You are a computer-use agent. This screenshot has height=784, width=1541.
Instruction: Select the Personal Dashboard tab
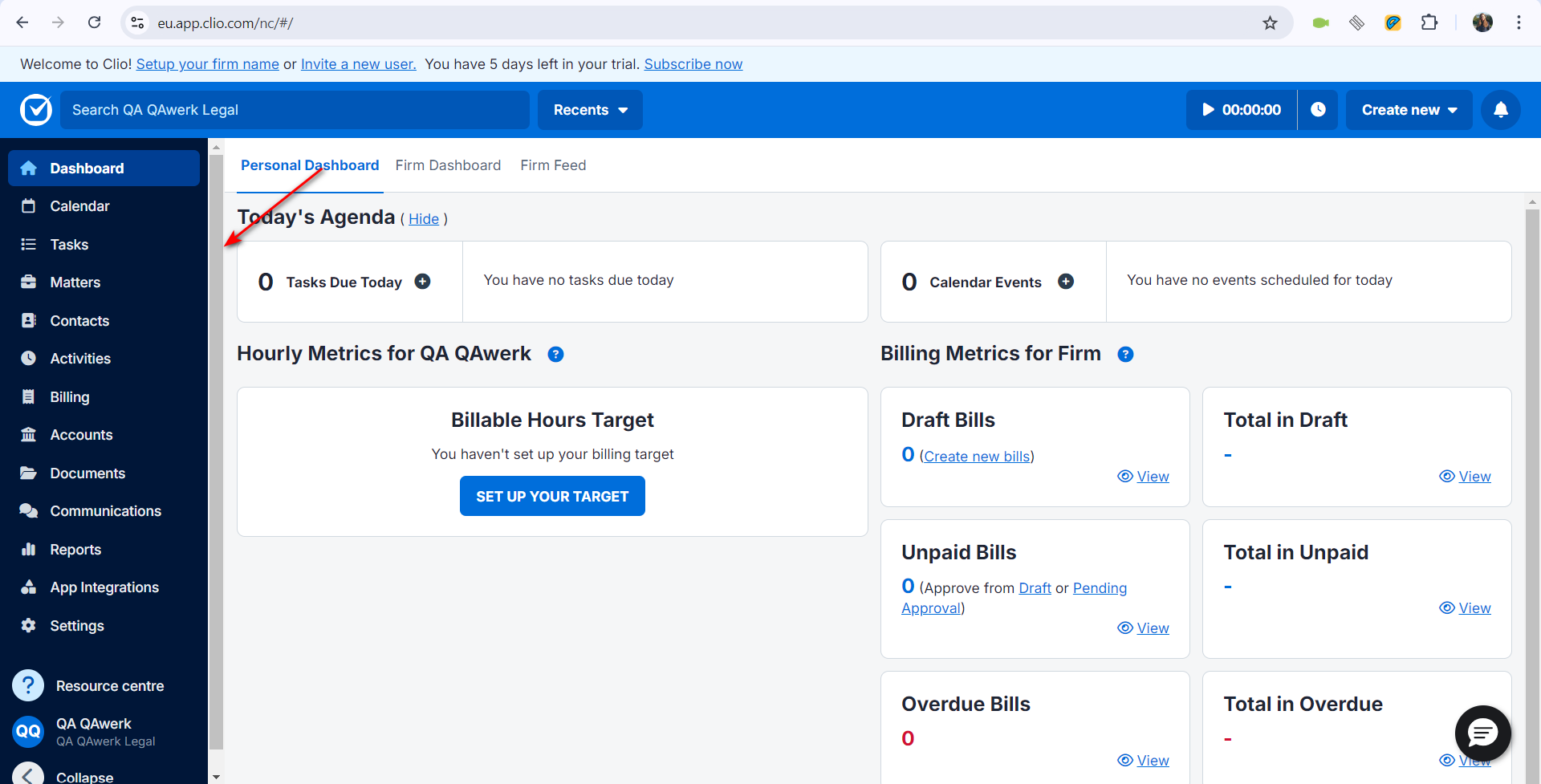click(310, 165)
